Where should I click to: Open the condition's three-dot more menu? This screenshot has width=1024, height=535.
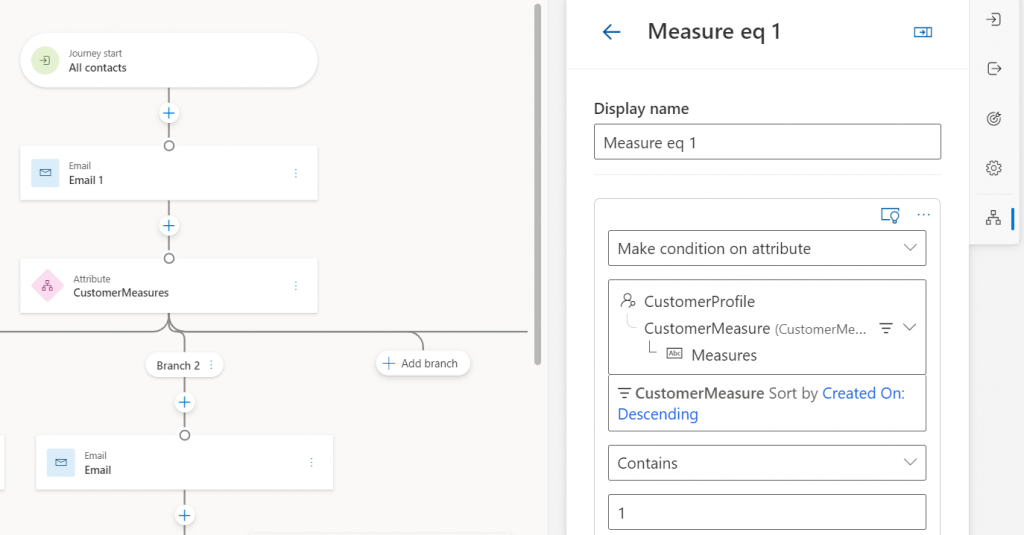(x=923, y=215)
